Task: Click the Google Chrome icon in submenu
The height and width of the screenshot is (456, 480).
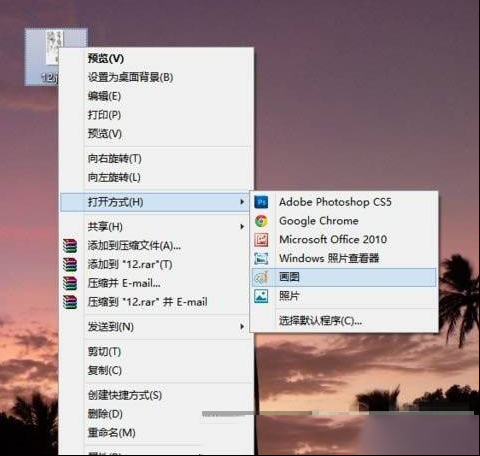Action: point(261,221)
